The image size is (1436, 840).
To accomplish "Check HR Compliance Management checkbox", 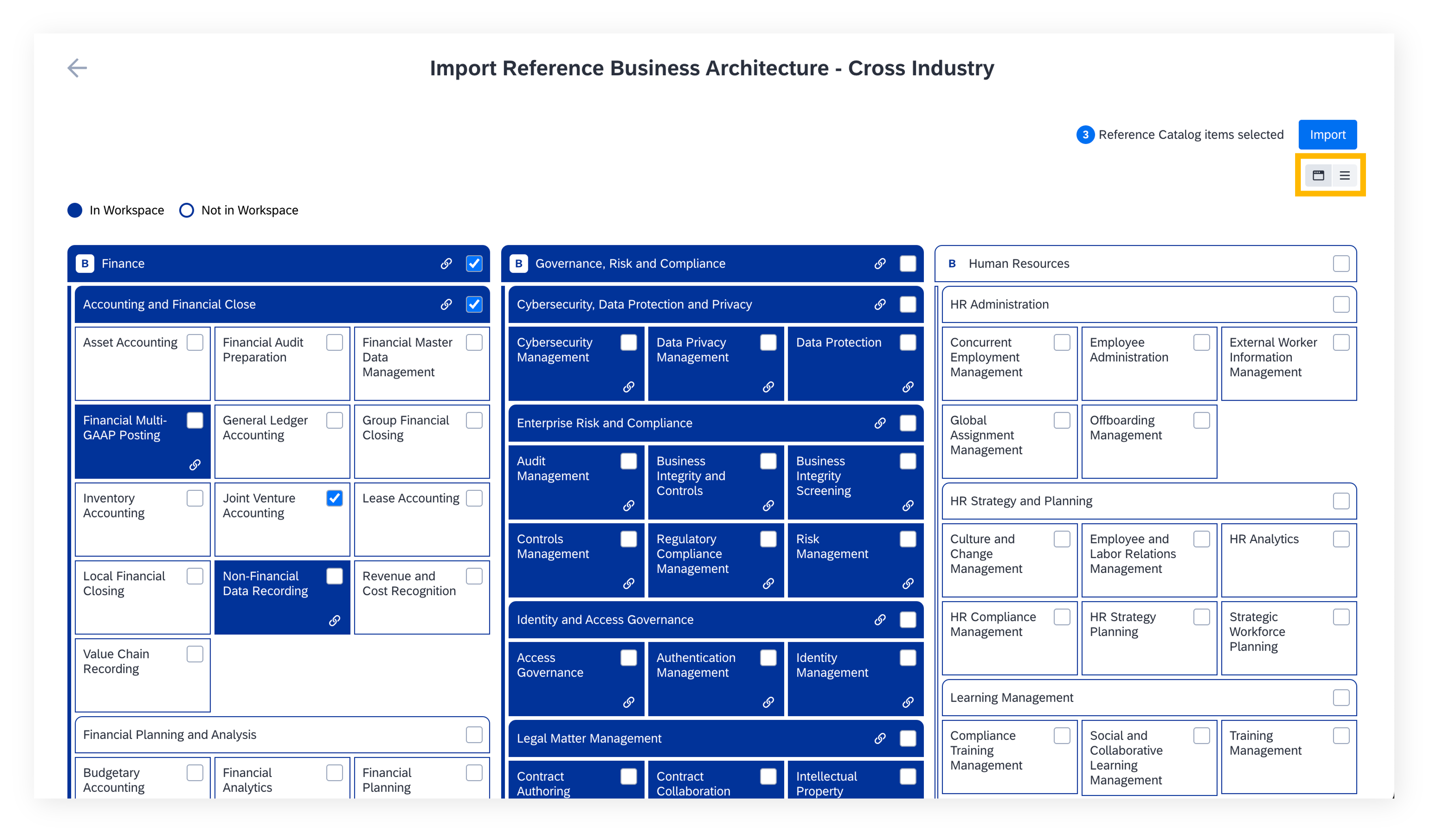I will tap(1062, 617).
